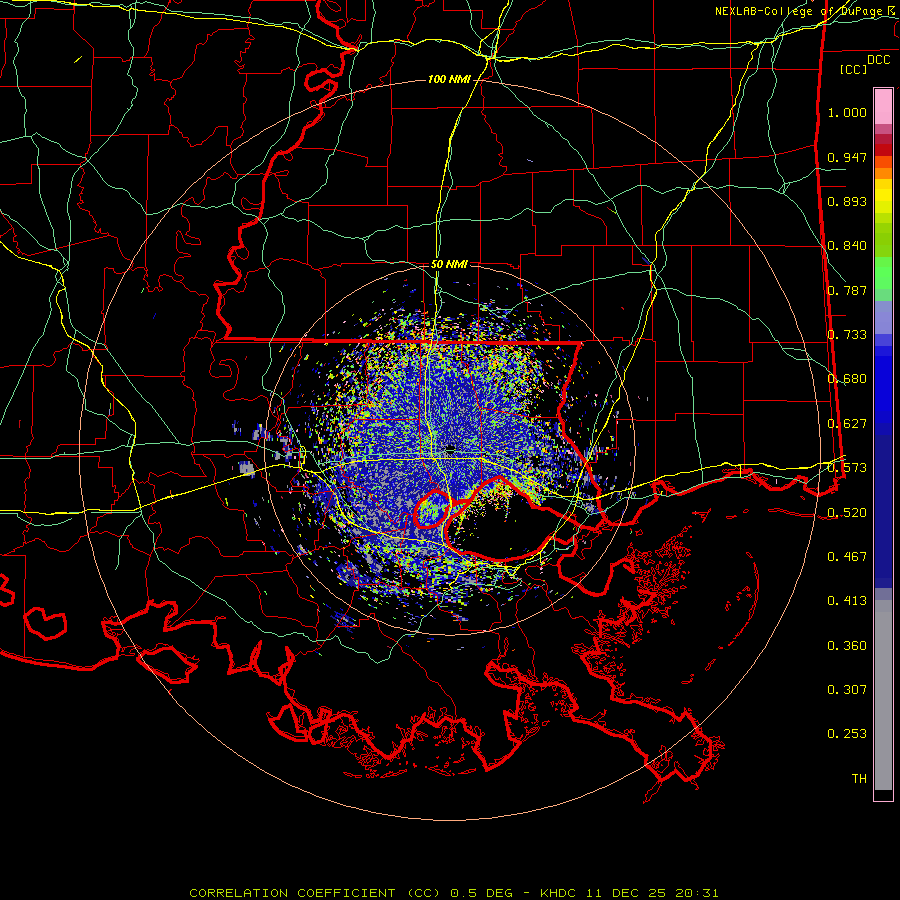Image resolution: width=900 pixels, height=900 pixels.
Task: Pick the gray swatch in the color bar
Action: (883, 695)
